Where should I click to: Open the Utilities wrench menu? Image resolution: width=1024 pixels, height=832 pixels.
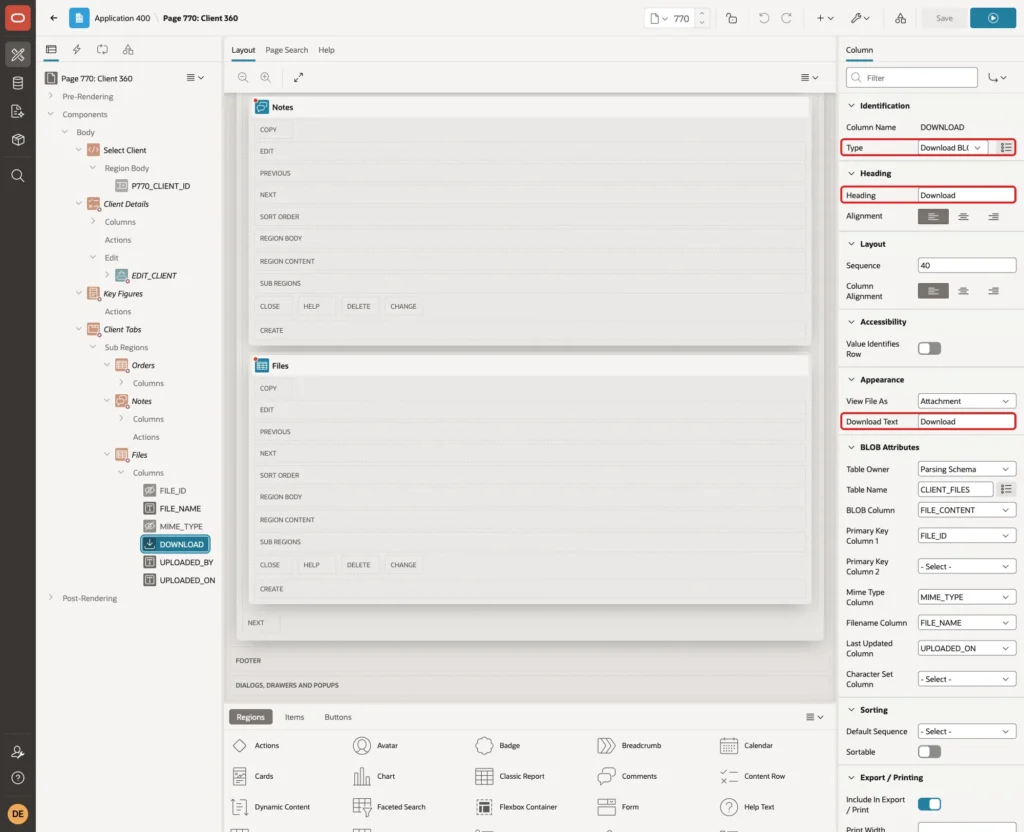click(860, 18)
